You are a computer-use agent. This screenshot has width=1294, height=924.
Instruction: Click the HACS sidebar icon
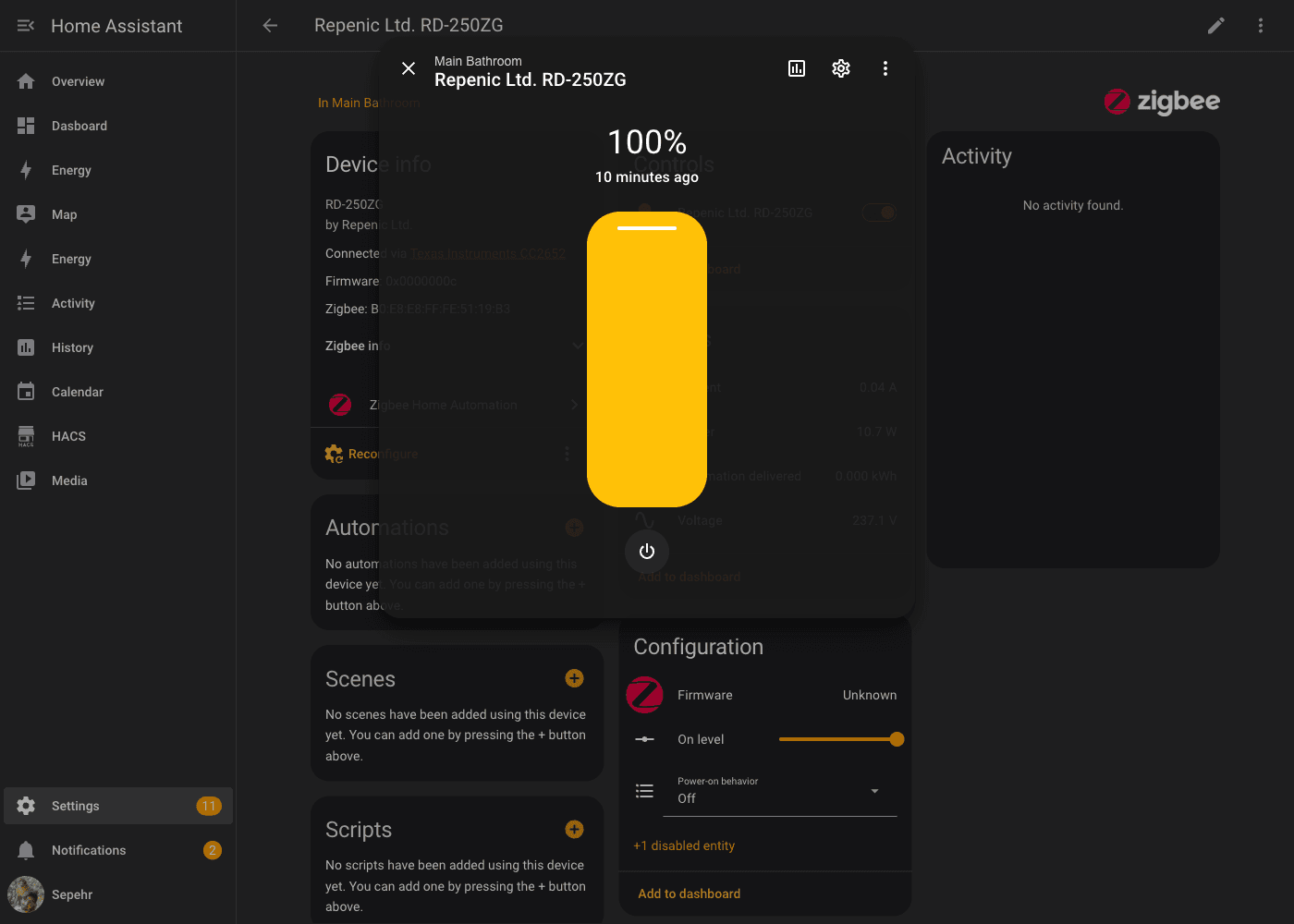[x=26, y=436]
